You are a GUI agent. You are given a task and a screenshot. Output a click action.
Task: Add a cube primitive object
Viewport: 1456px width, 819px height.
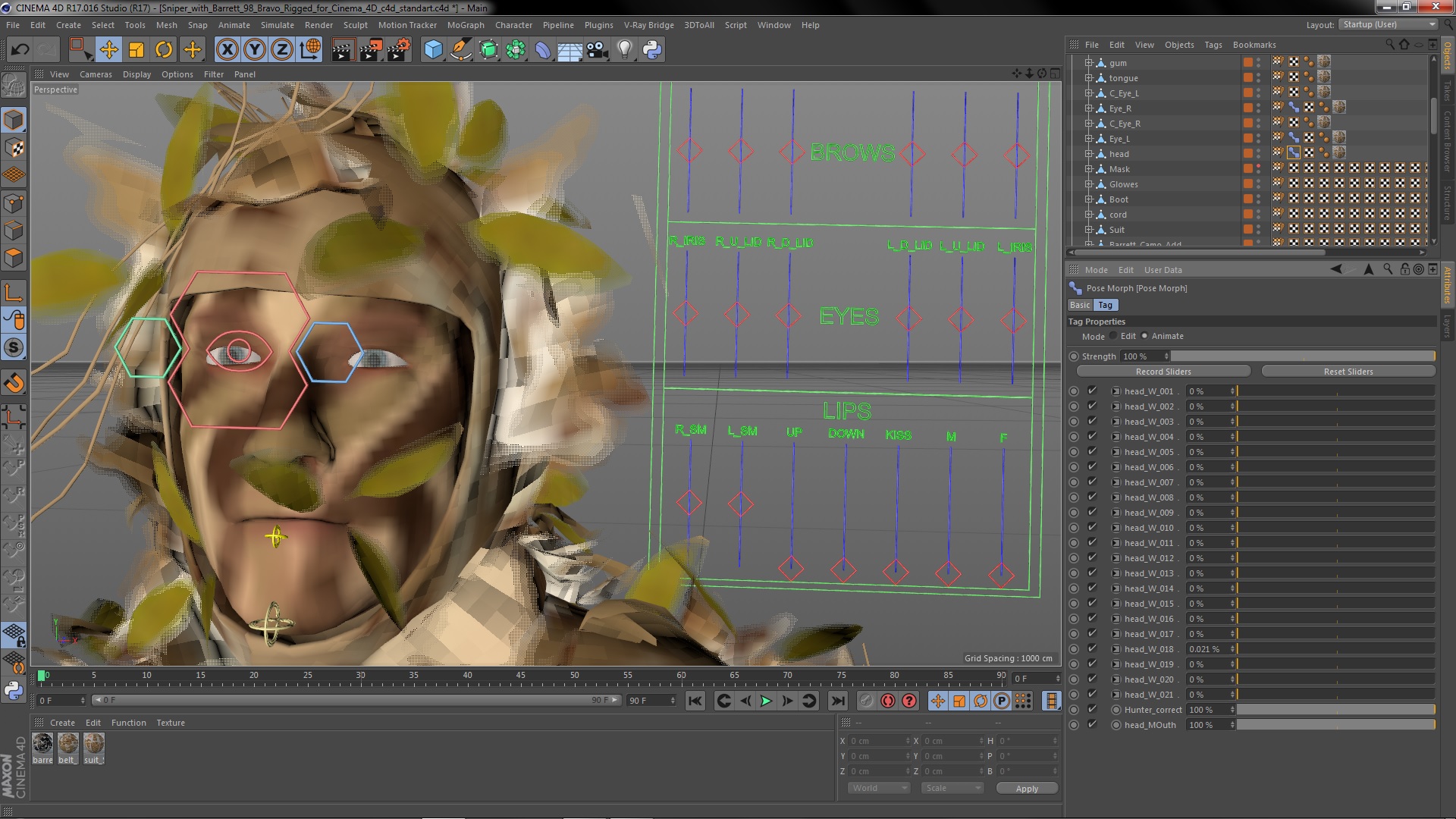[433, 50]
